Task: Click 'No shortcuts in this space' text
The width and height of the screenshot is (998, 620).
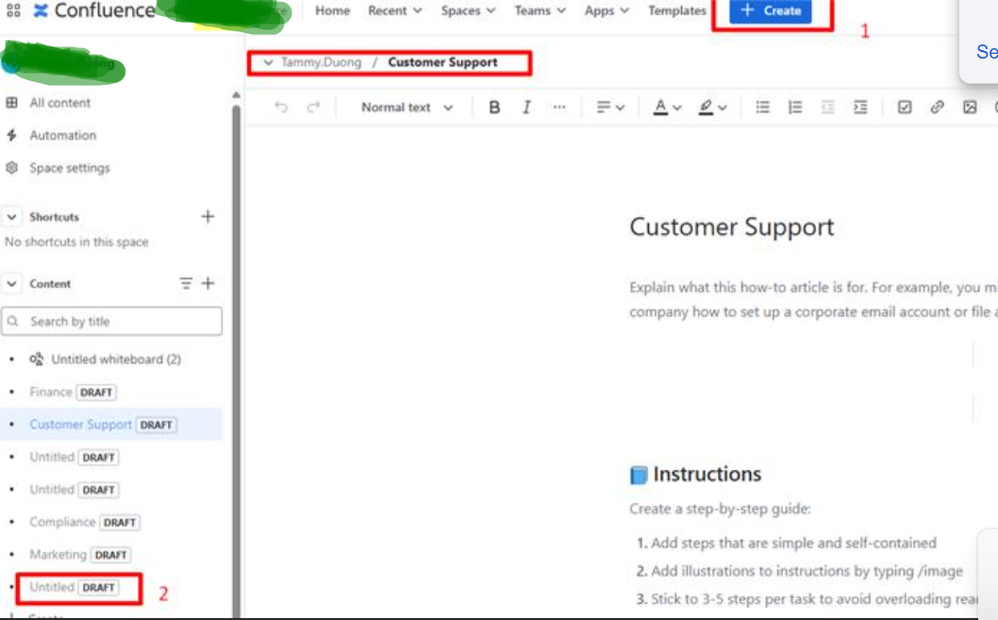Action: (x=76, y=242)
